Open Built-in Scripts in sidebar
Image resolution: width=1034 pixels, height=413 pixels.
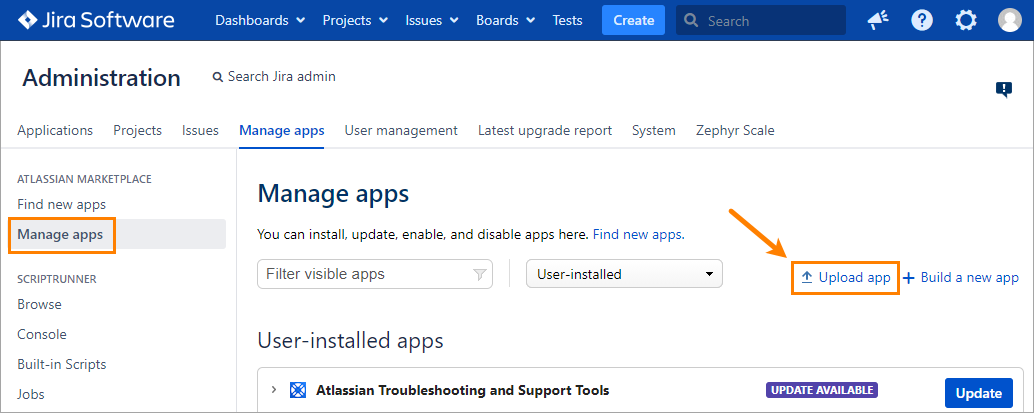pyautogui.click(x=61, y=364)
